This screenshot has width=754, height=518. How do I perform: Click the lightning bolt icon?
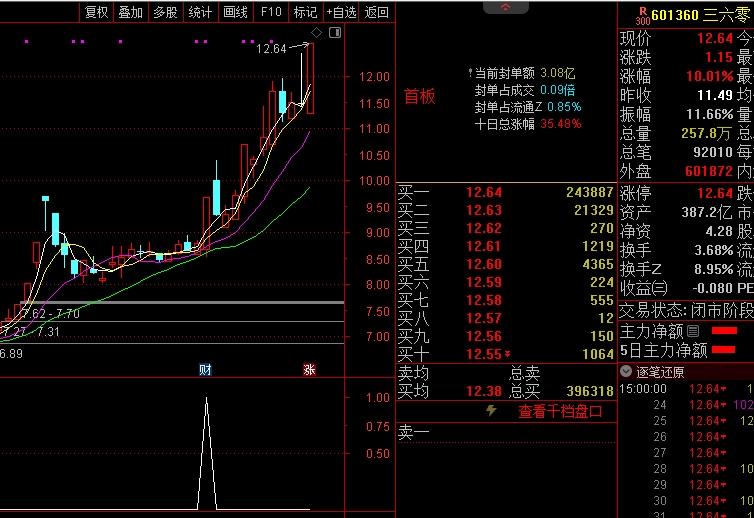pos(491,410)
